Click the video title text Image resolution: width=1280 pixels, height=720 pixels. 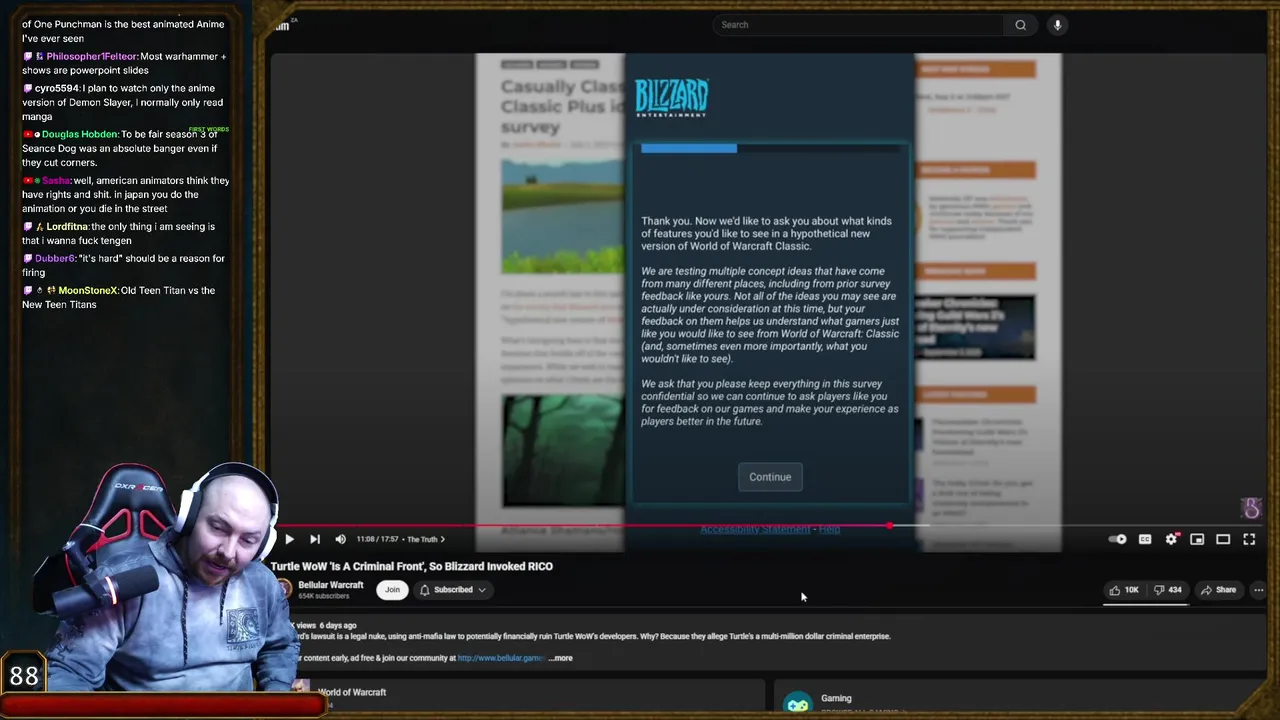[x=412, y=566]
